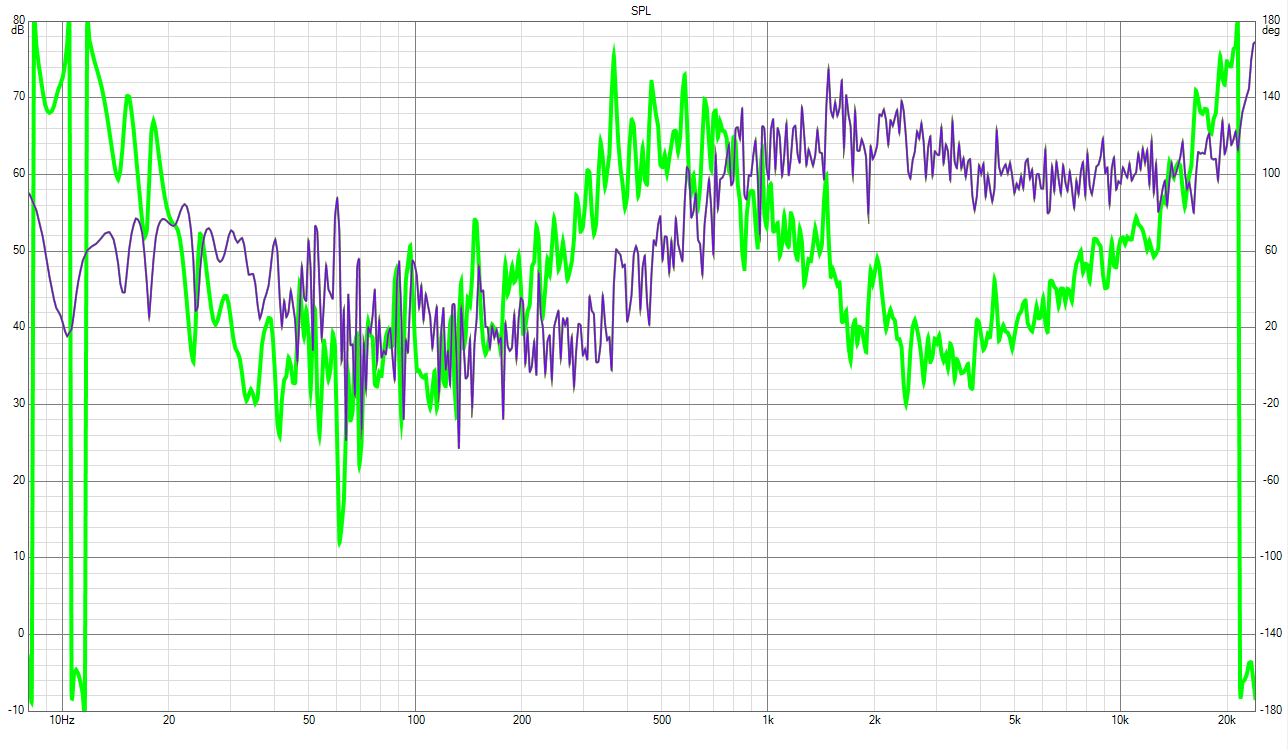Click the "10Hz" frequency axis label

pyautogui.click(x=62, y=720)
